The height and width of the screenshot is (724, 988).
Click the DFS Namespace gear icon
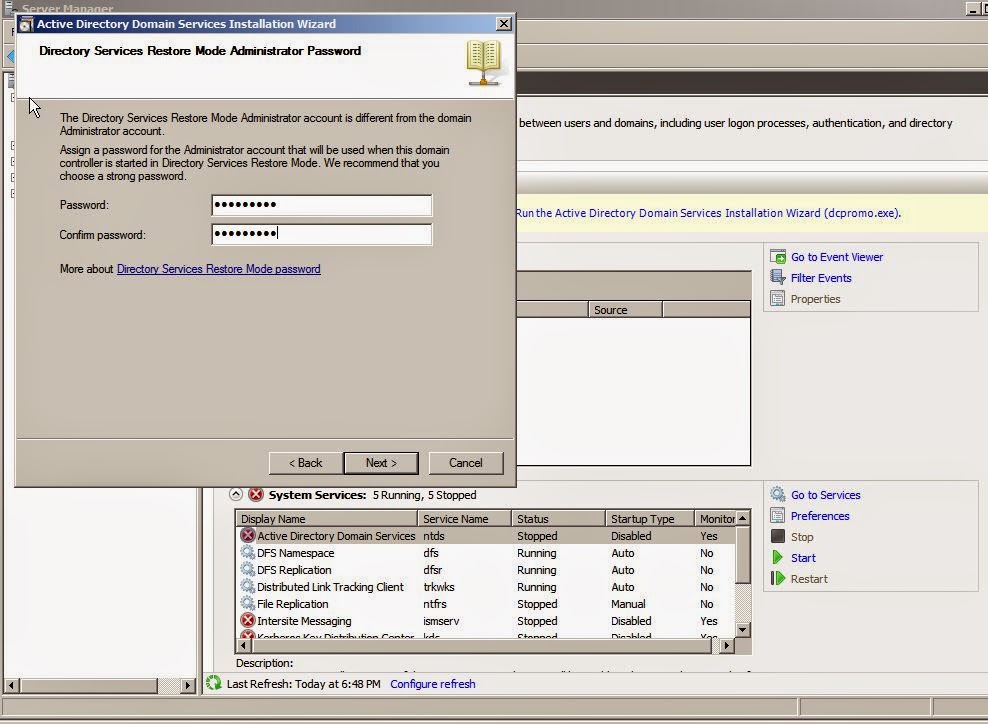[x=248, y=552]
